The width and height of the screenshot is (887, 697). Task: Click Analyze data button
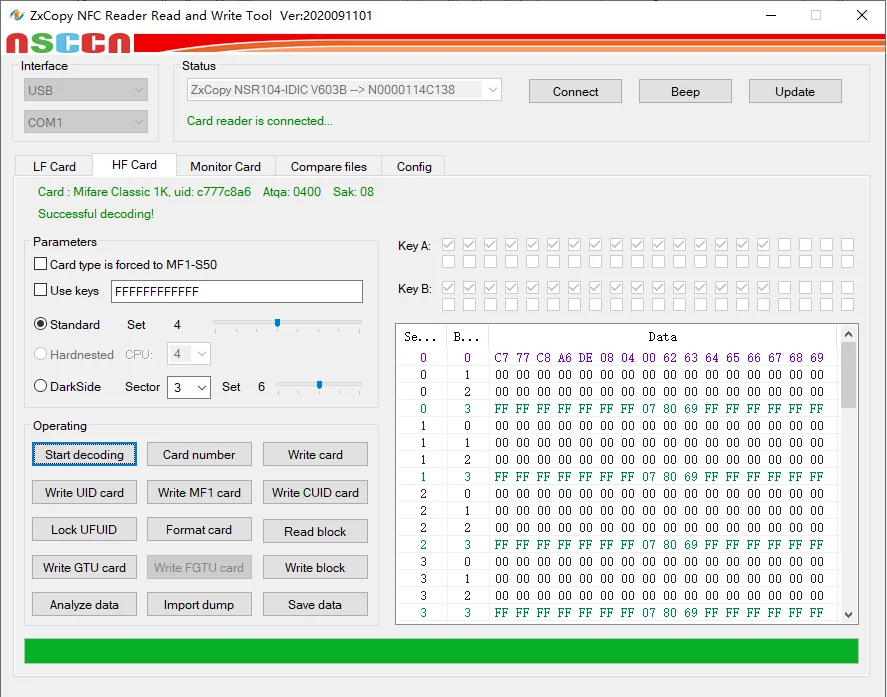(84, 604)
